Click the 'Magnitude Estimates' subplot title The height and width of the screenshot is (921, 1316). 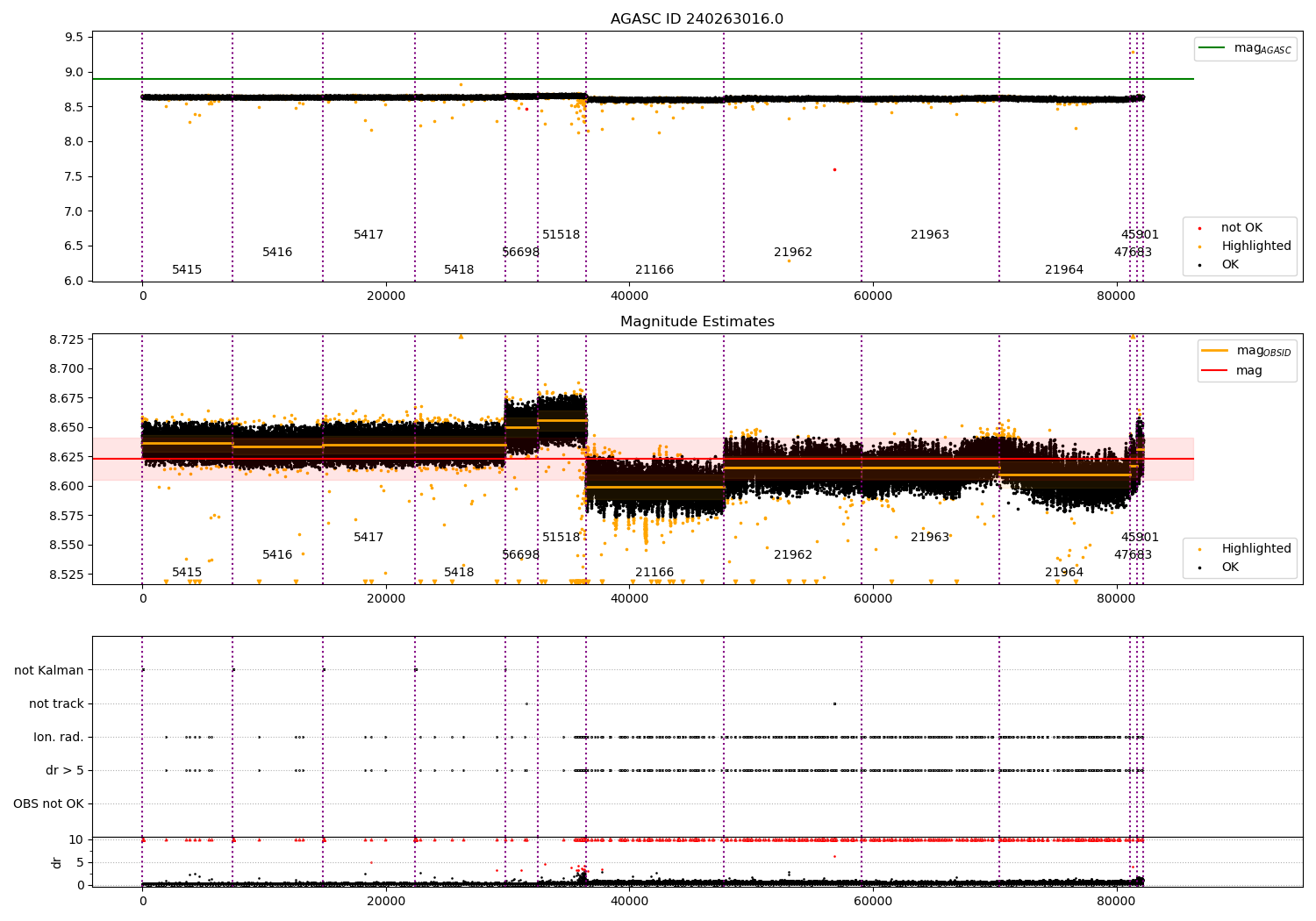coord(697,322)
